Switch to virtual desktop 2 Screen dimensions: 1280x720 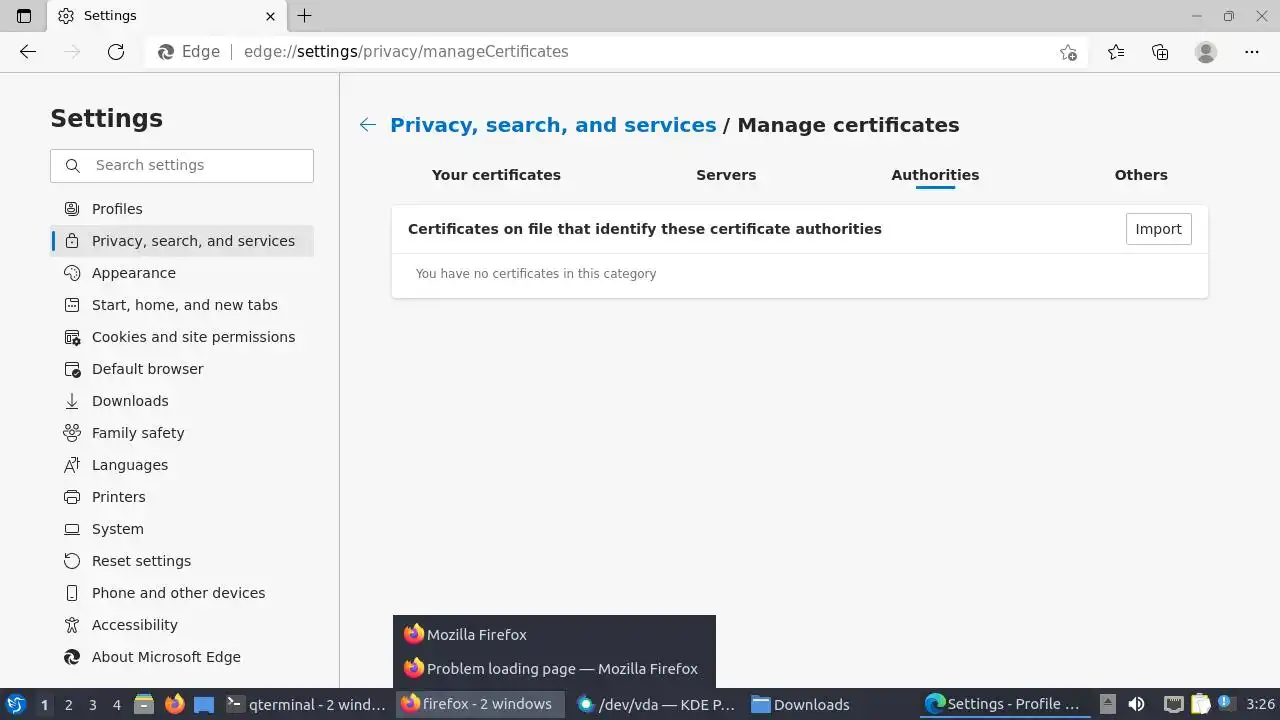[x=68, y=704]
